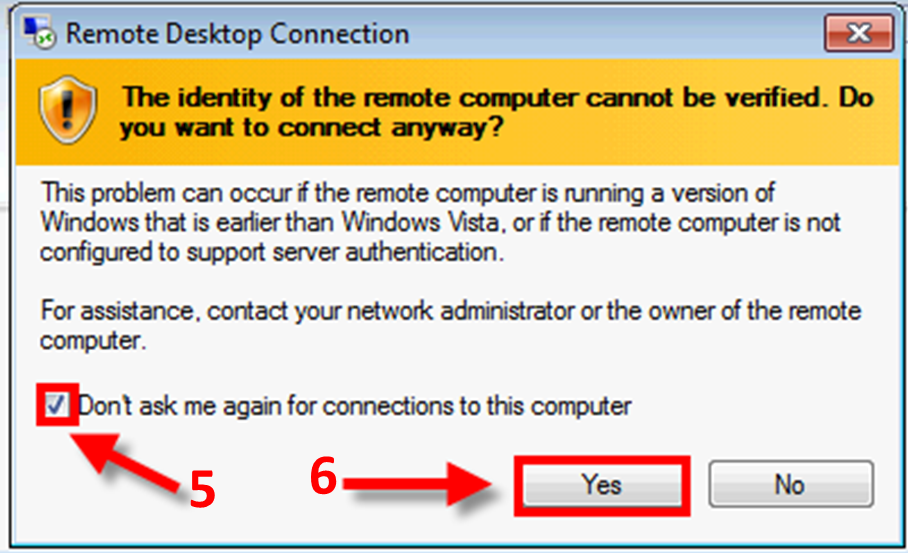The height and width of the screenshot is (558, 908).
Task: Click the 'Don't ask me again' label text
Action: [354, 406]
